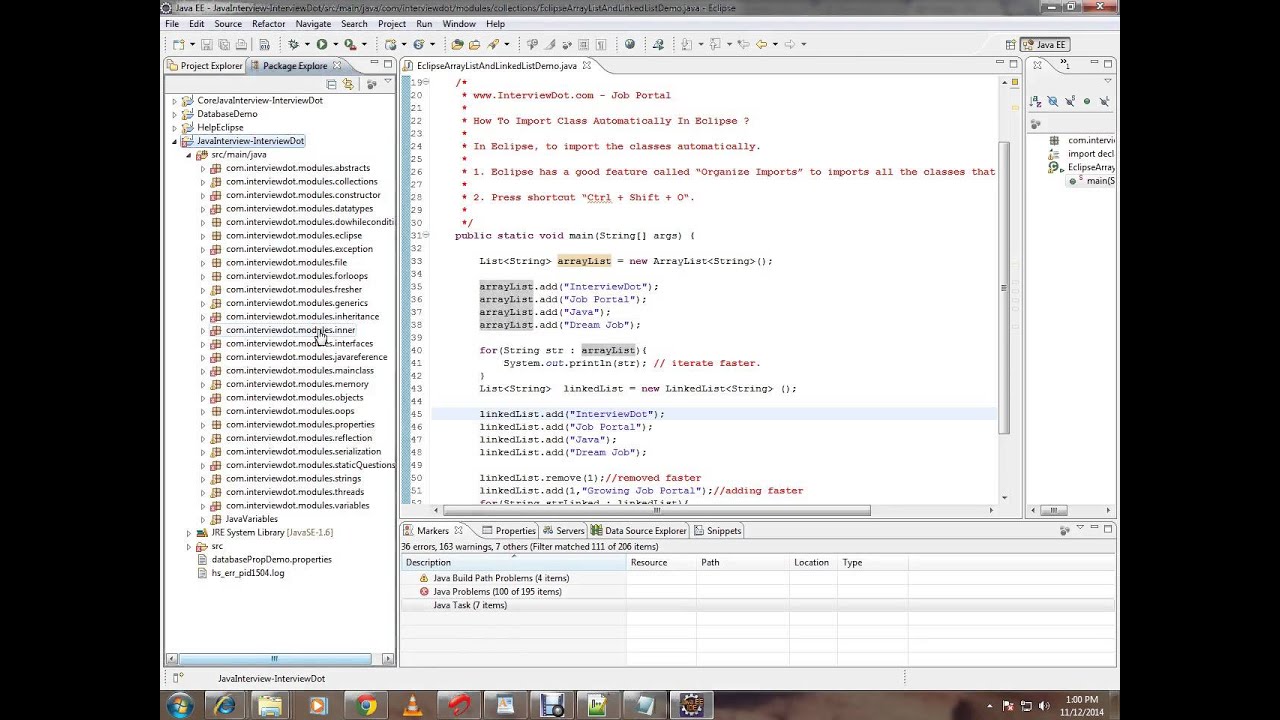Select the com.interviewdot.modules.strings package

point(285,479)
